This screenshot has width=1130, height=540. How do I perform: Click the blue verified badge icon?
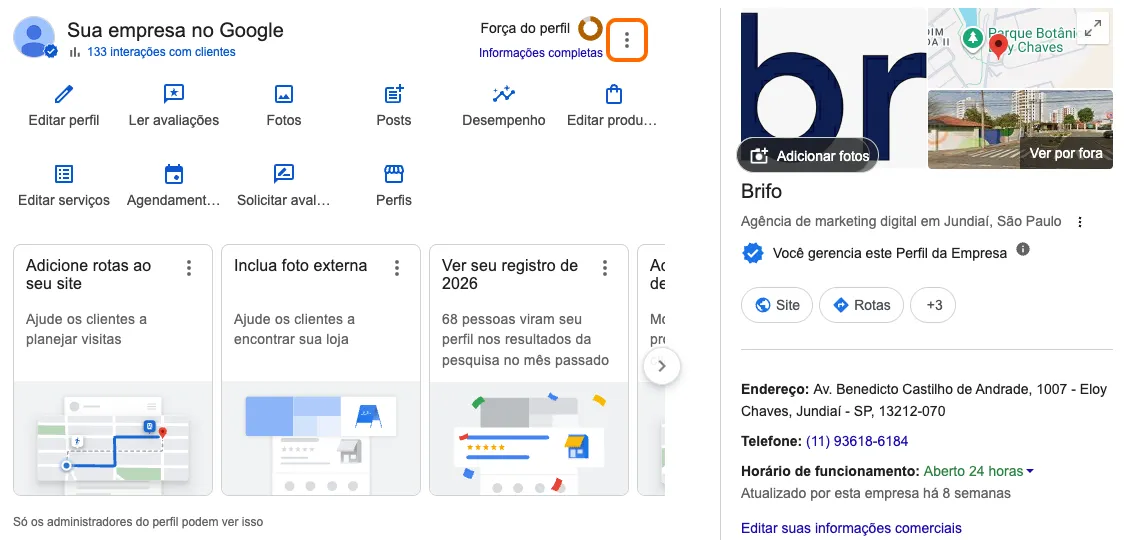click(753, 253)
